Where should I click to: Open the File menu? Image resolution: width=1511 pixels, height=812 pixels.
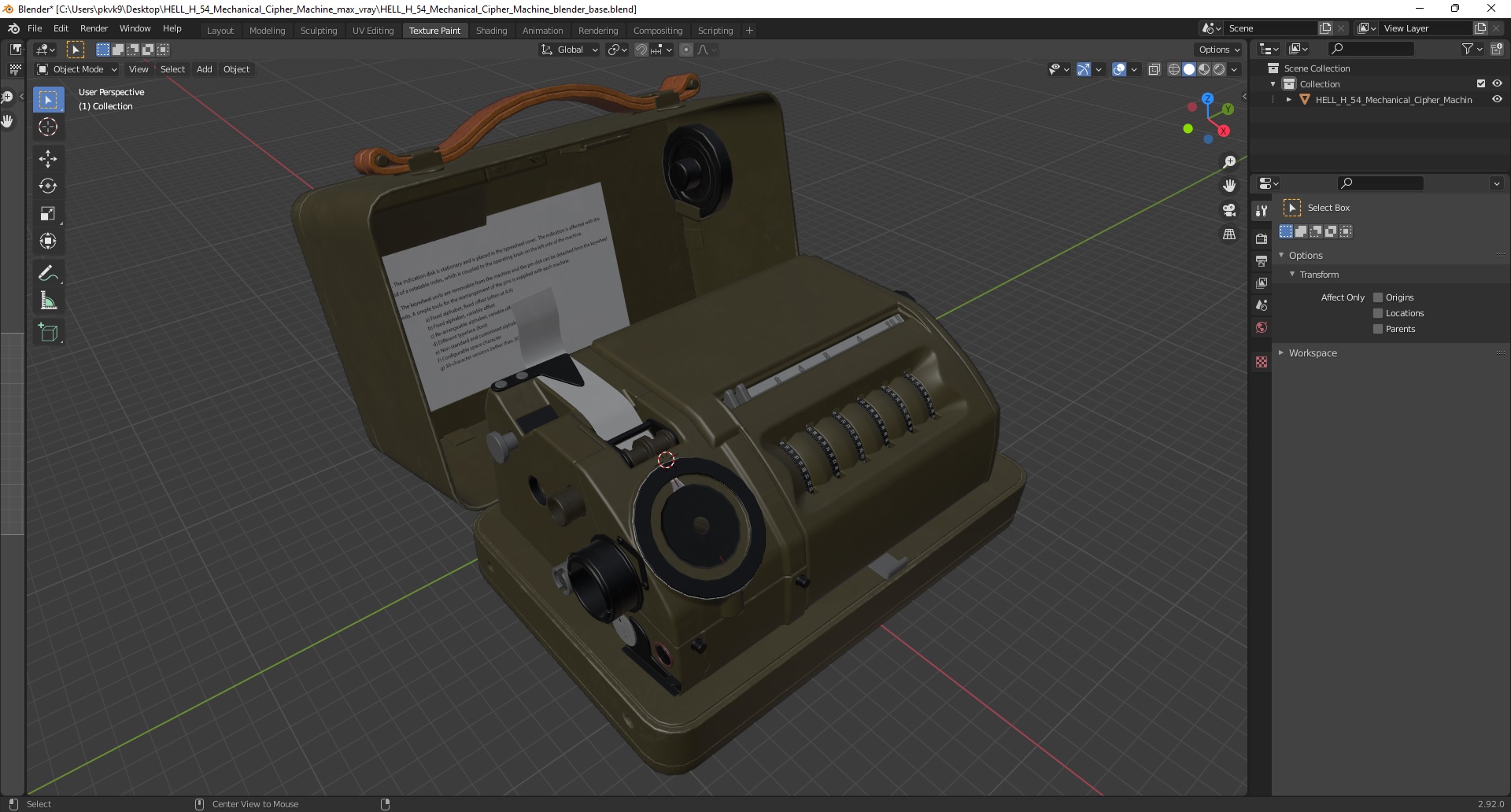(x=35, y=28)
